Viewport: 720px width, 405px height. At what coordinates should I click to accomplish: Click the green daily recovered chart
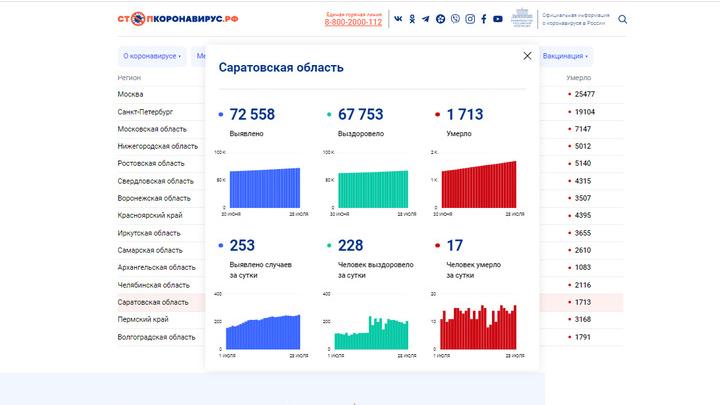pos(371,332)
